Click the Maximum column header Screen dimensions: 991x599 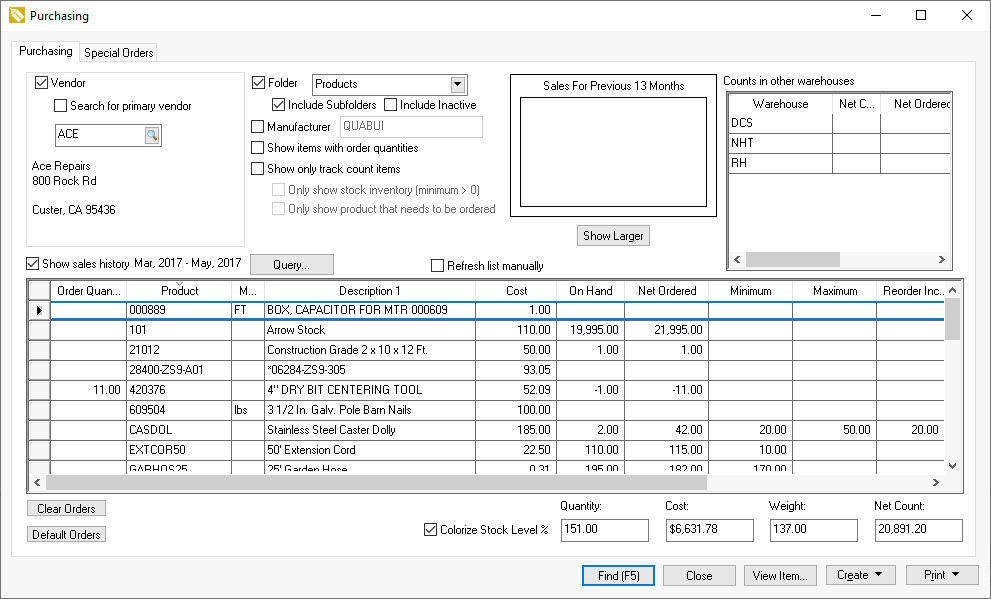835,291
